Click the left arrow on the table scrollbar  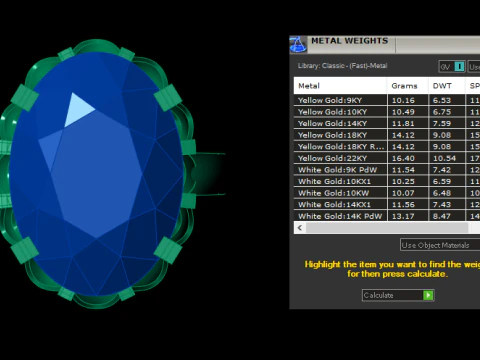tap(300, 228)
